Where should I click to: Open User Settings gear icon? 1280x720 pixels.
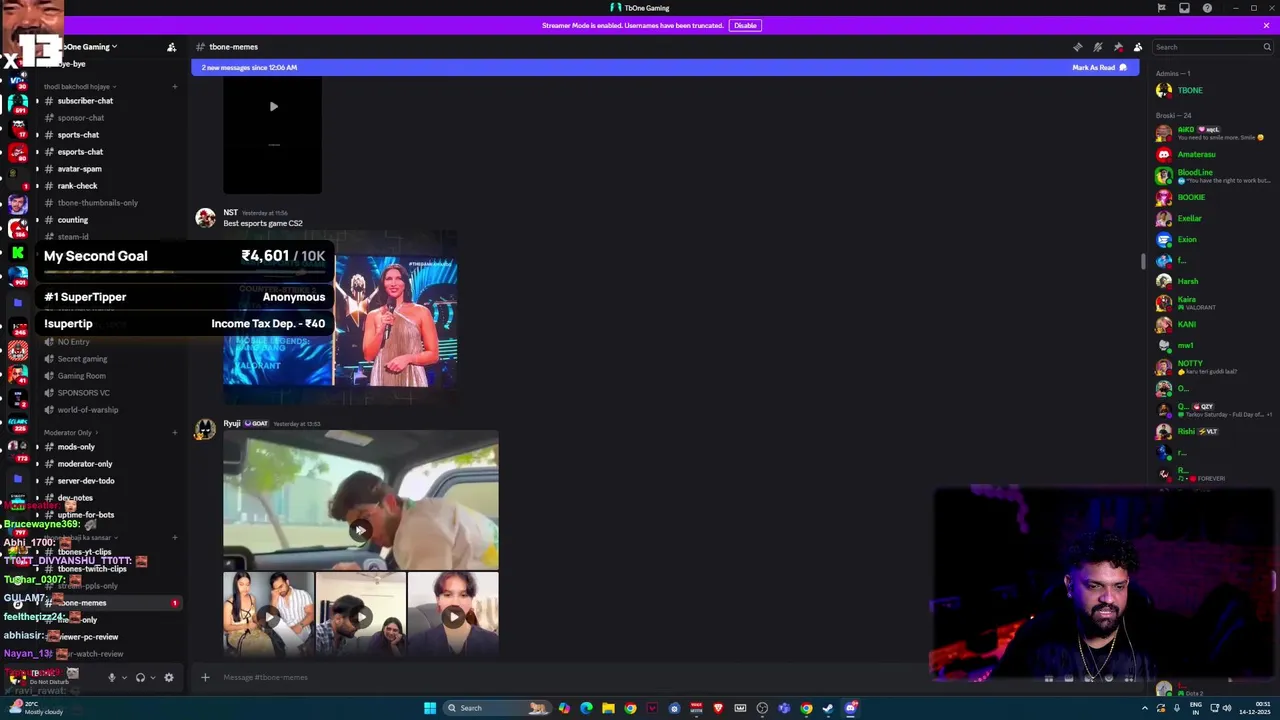tap(168, 677)
